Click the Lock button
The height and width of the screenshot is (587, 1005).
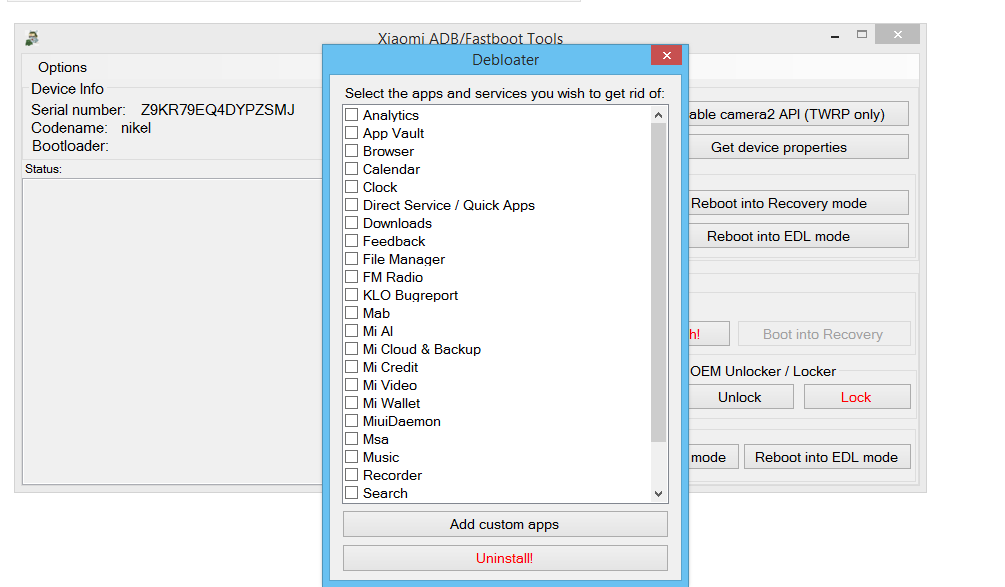click(x=857, y=396)
